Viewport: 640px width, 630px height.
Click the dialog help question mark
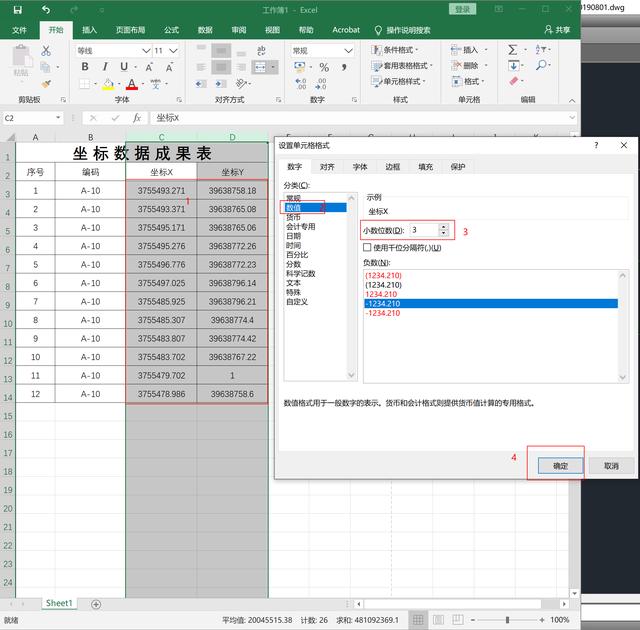tap(596, 145)
